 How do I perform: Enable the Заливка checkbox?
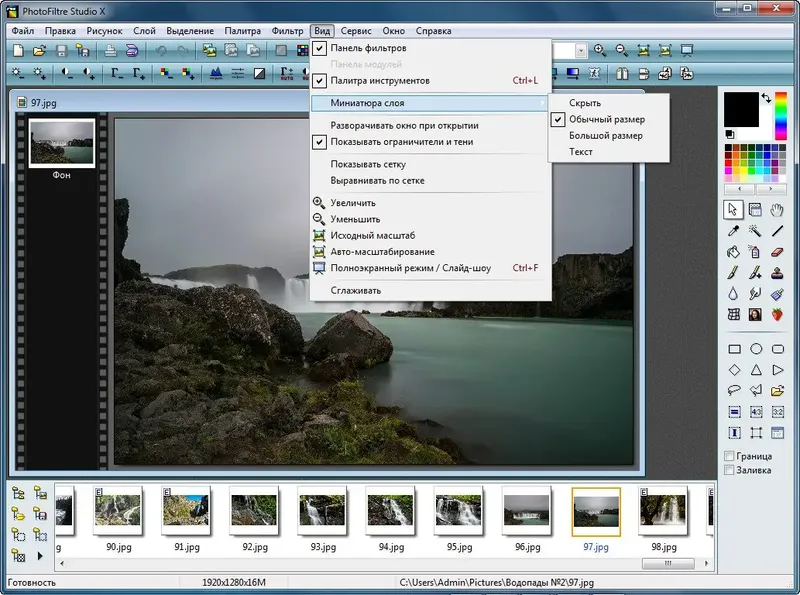[728, 471]
